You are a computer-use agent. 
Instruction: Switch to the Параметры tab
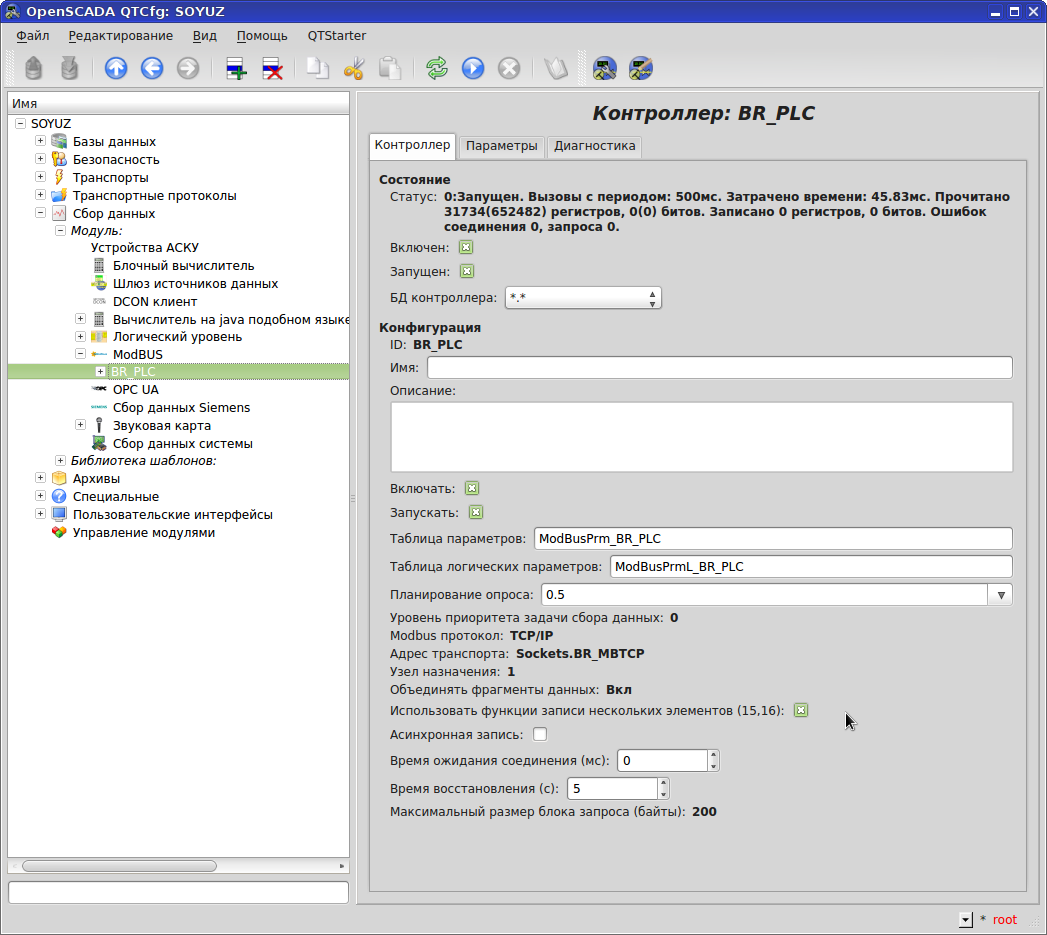point(501,146)
